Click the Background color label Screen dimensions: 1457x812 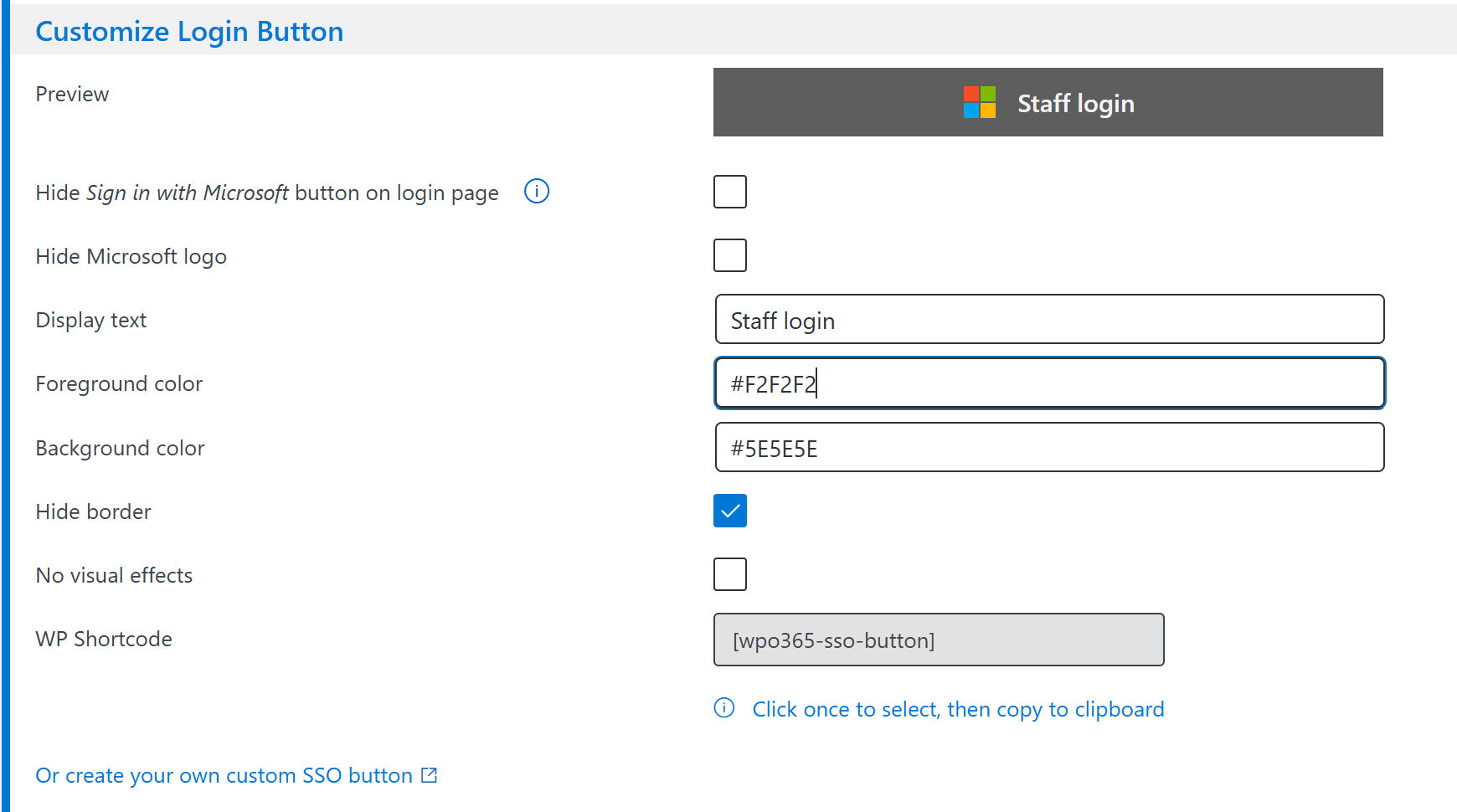[121, 448]
